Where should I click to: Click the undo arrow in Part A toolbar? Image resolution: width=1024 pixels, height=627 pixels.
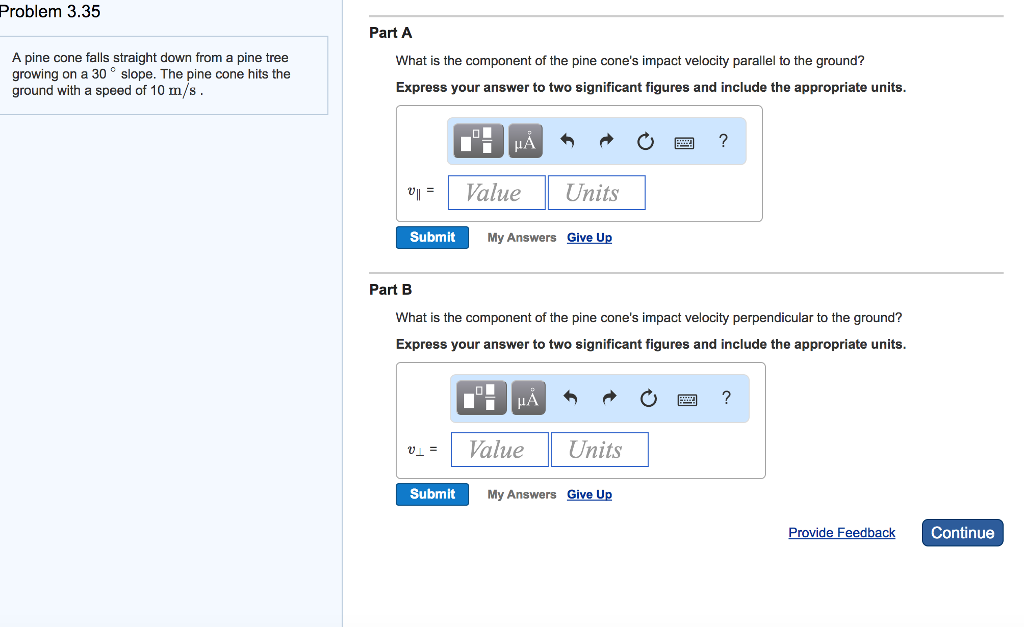(567, 142)
